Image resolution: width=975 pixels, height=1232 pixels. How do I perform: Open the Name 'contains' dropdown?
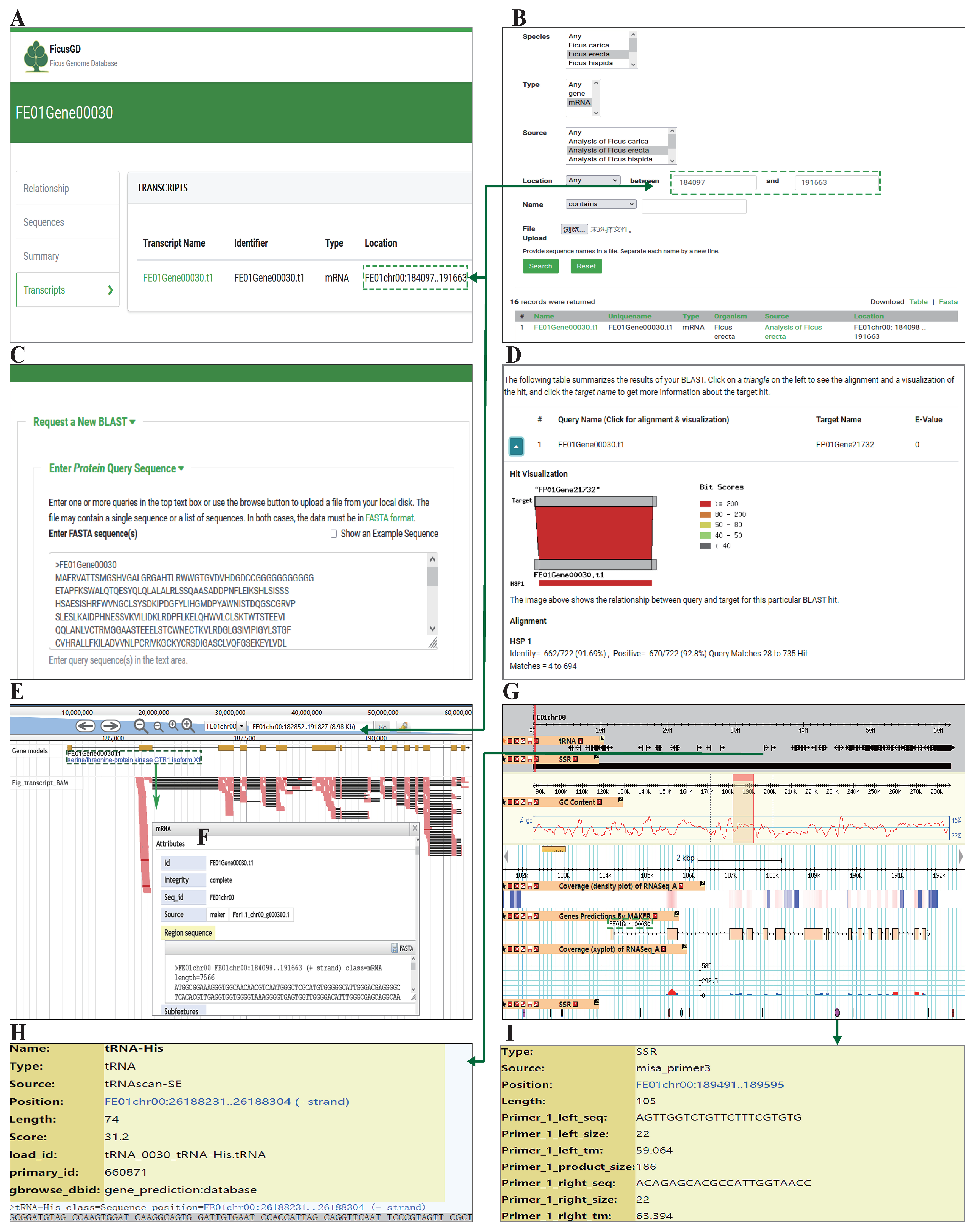(x=601, y=204)
